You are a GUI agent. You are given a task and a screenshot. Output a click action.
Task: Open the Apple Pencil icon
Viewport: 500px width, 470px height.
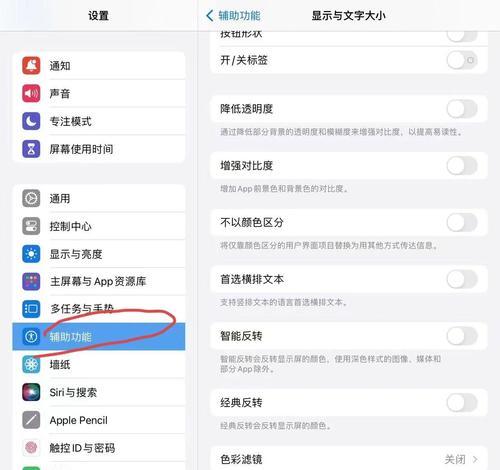point(31,420)
